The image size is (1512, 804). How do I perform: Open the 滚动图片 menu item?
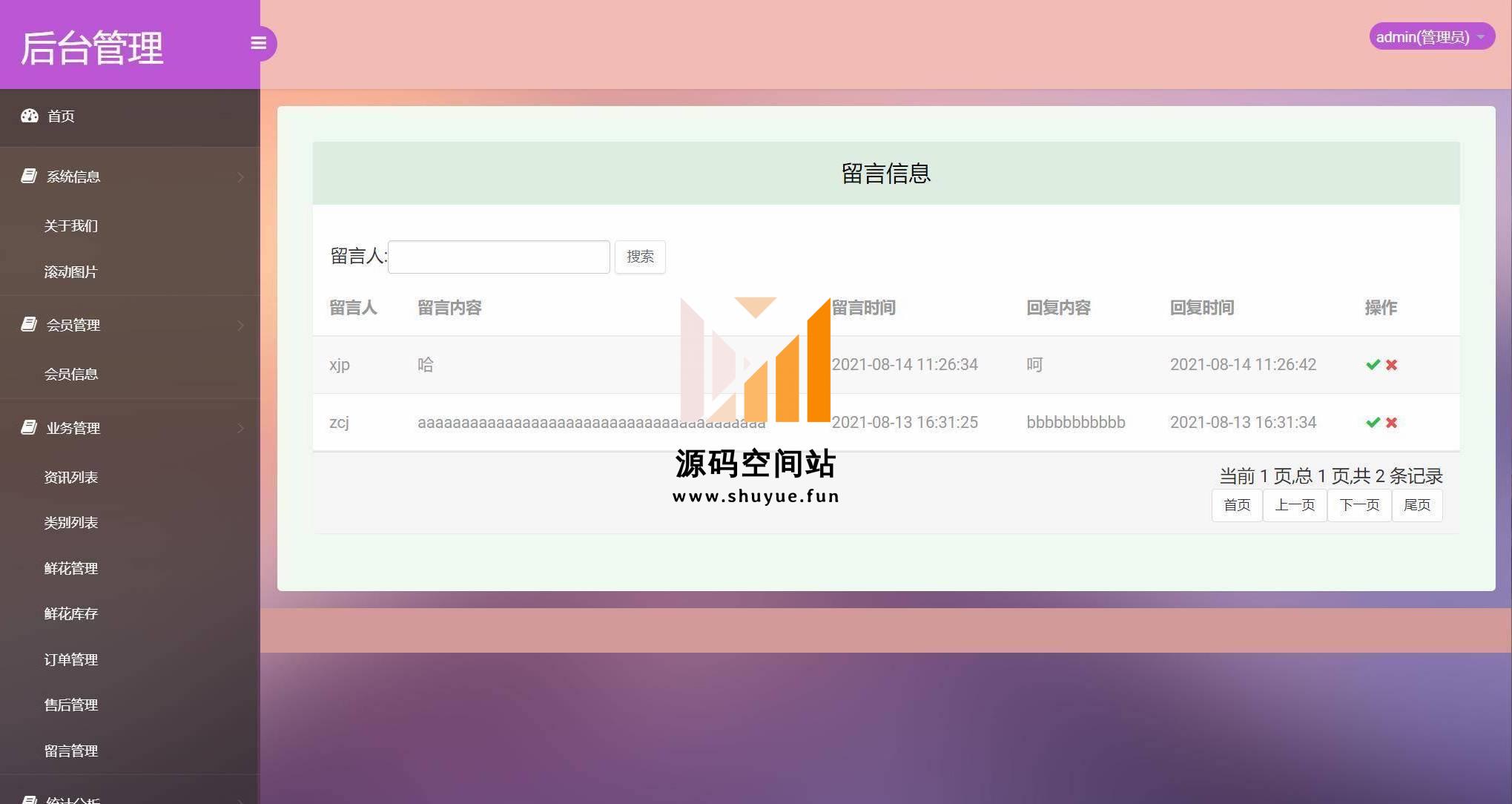point(71,271)
